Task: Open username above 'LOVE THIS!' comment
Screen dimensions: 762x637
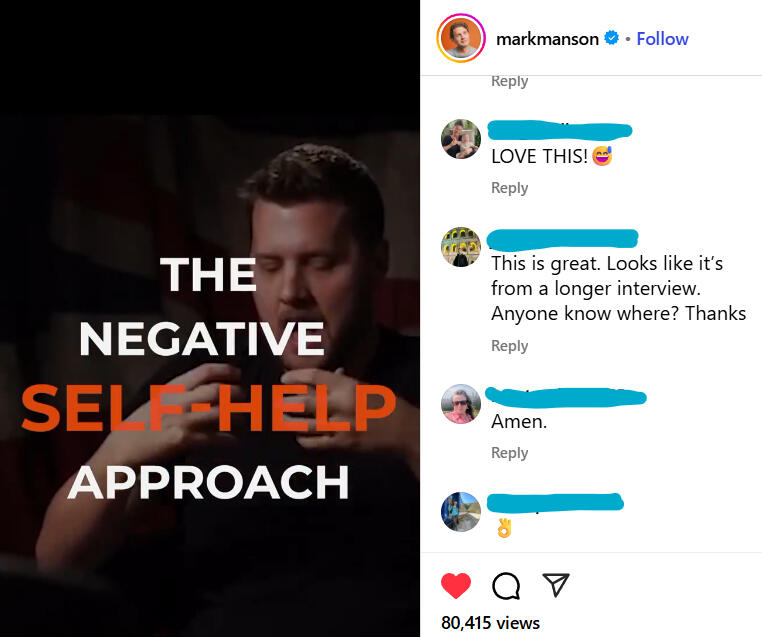Action: tap(559, 130)
